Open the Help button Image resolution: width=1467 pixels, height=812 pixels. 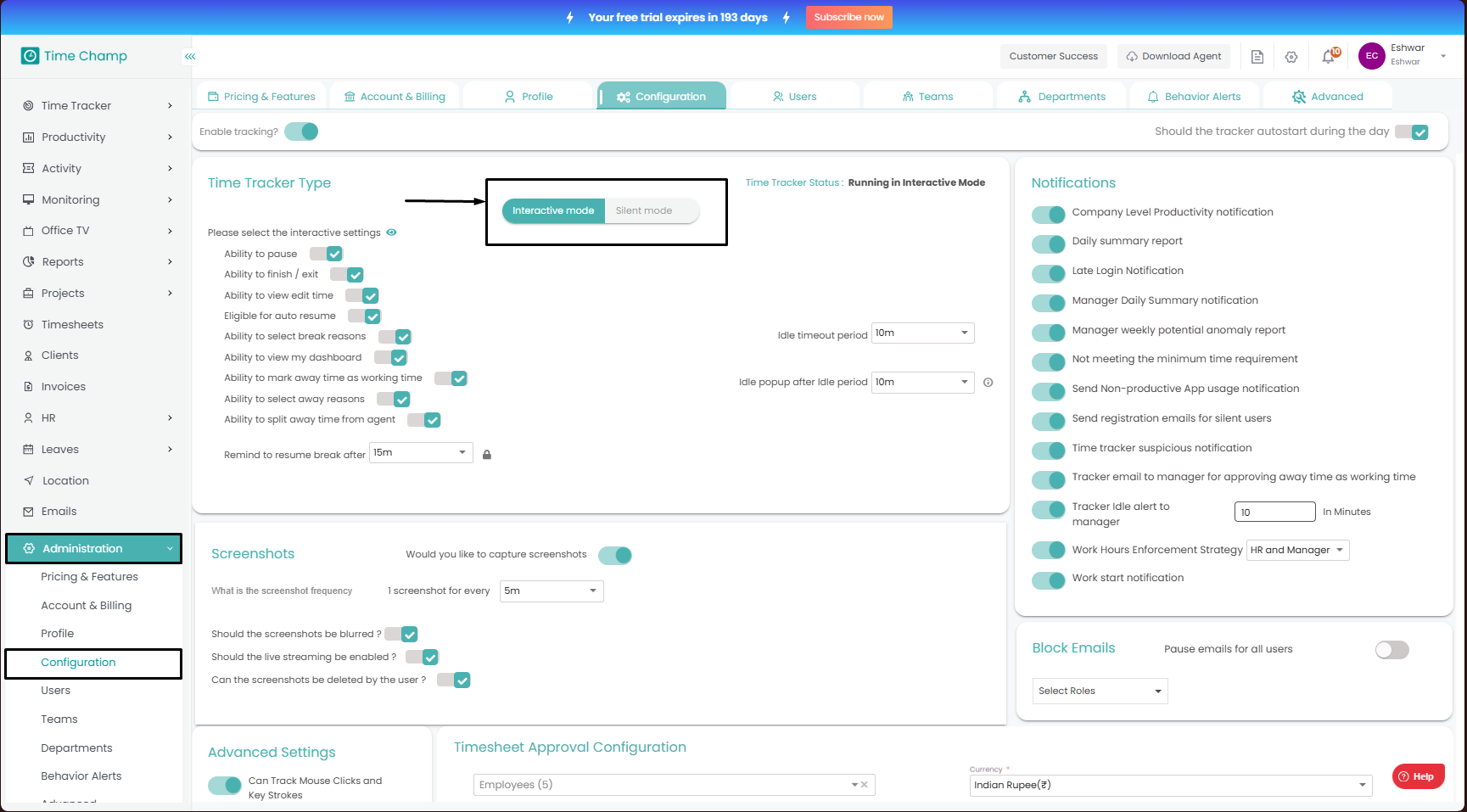[1418, 776]
